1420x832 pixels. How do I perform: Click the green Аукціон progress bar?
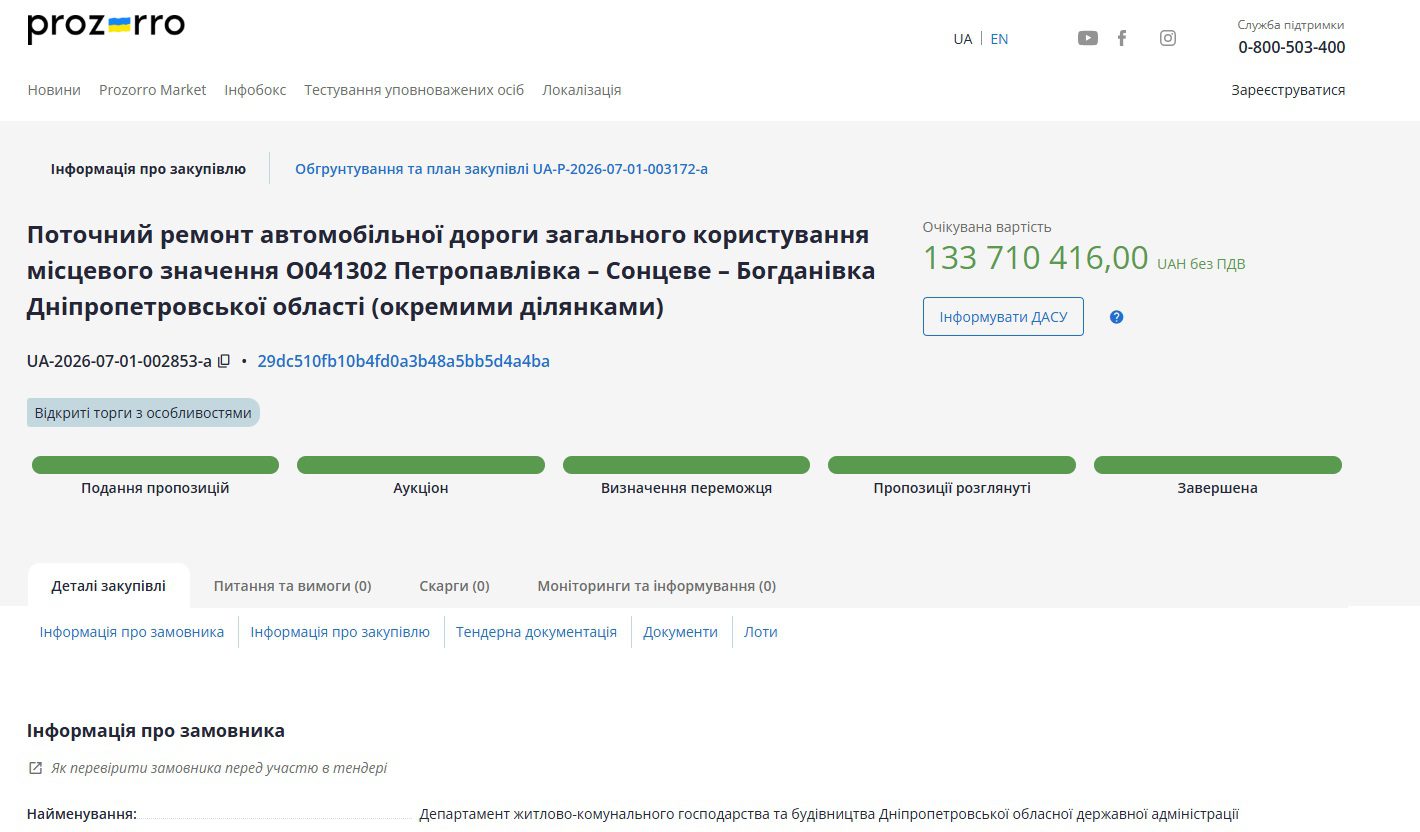coord(421,465)
